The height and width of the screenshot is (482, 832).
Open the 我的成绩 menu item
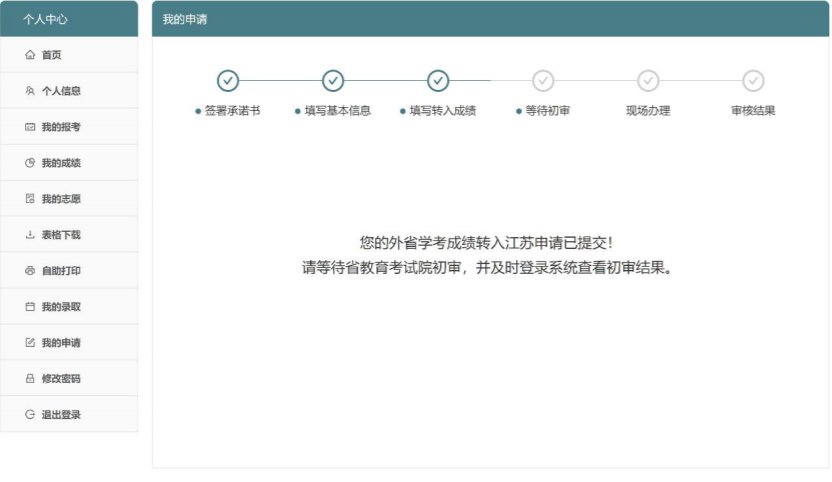61,163
